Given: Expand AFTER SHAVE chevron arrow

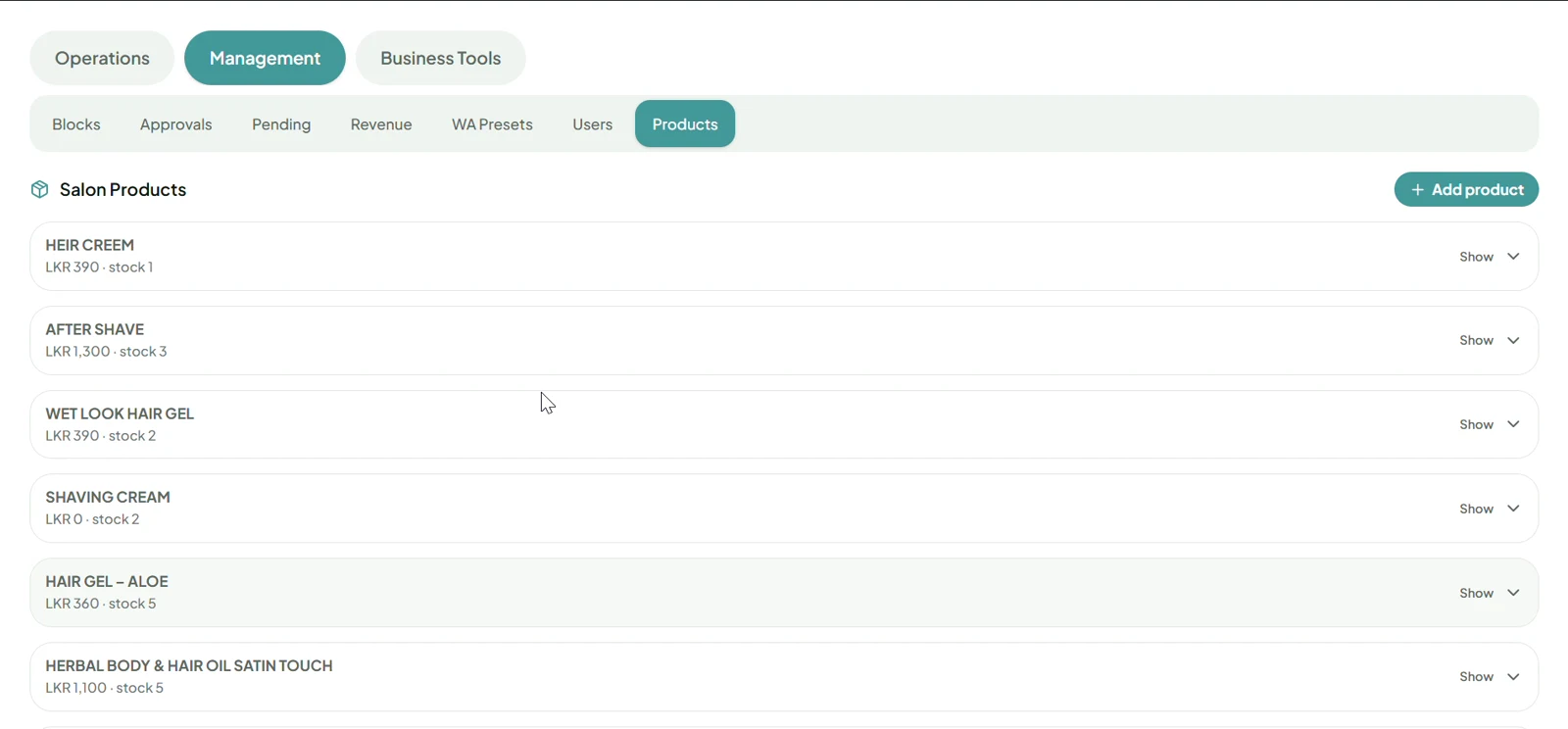Looking at the screenshot, I should 1513,341.
